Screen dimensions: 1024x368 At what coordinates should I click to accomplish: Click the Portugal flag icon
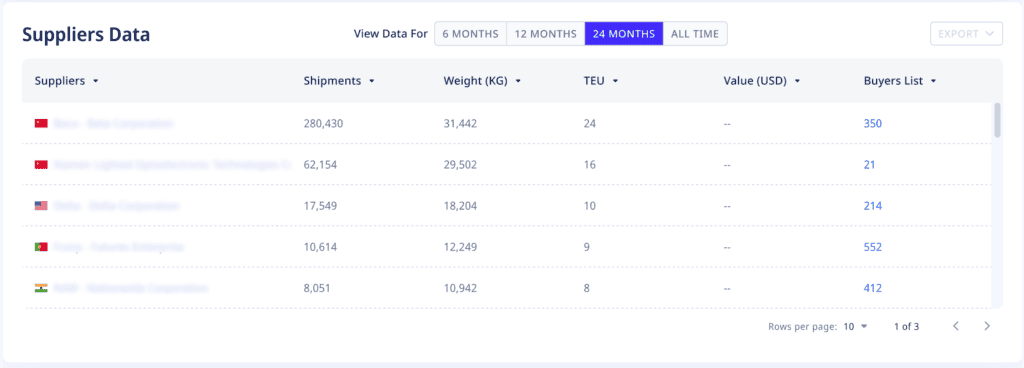pyautogui.click(x=41, y=247)
